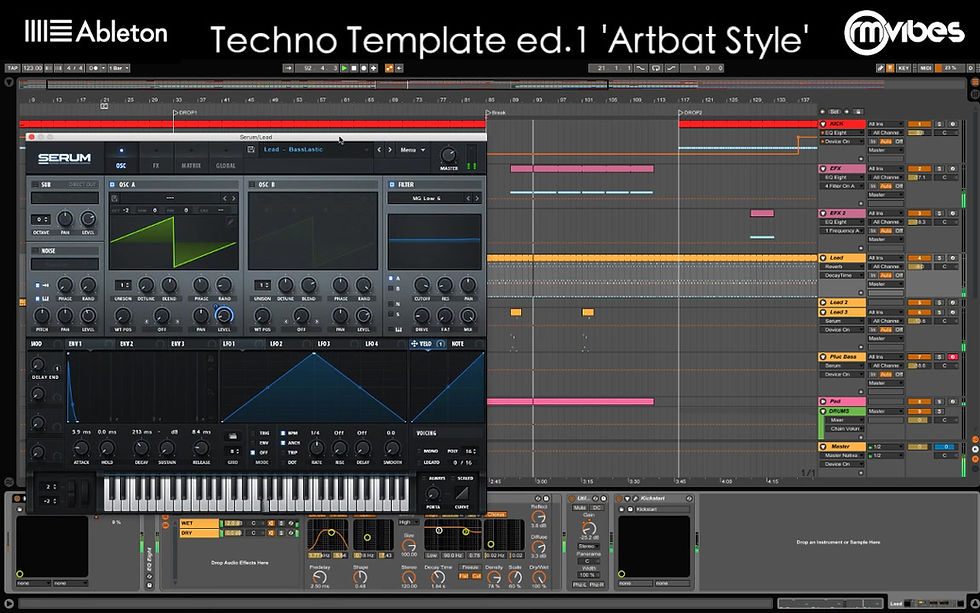Click the Next Locator arrow button
The height and width of the screenshot is (613, 980).
pos(847,112)
